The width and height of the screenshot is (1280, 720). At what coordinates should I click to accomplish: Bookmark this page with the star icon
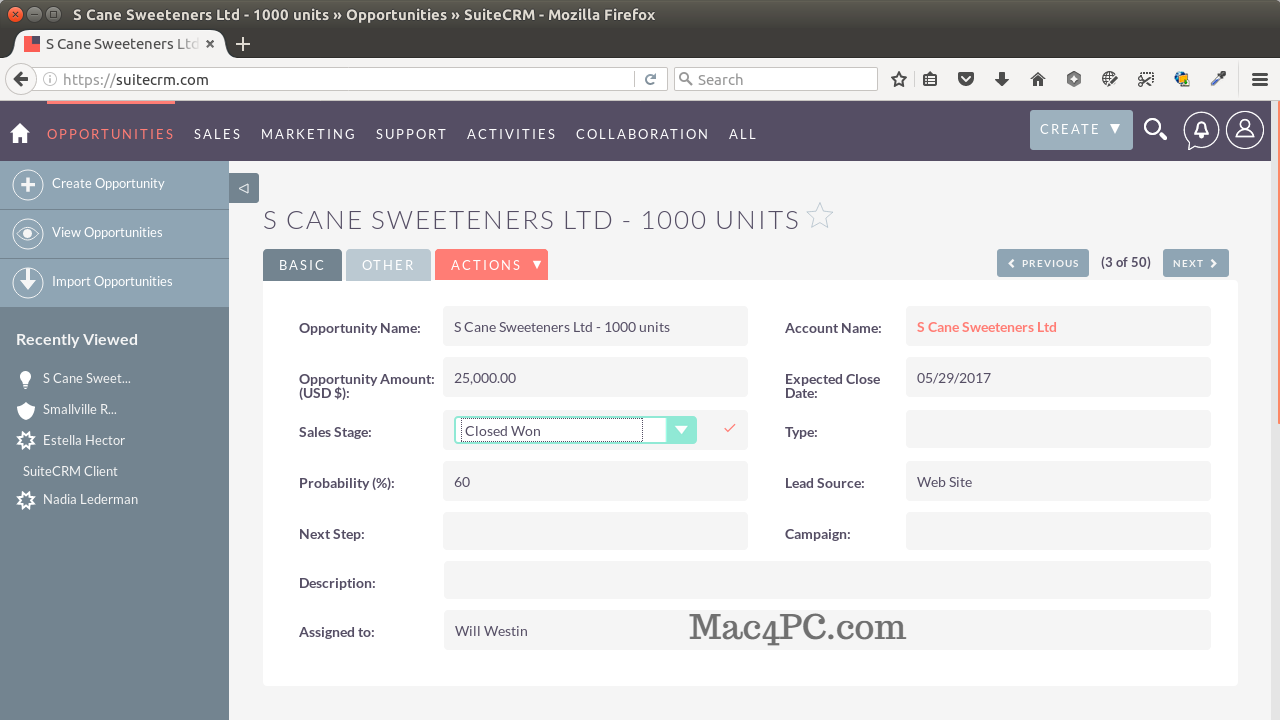pos(899,79)
